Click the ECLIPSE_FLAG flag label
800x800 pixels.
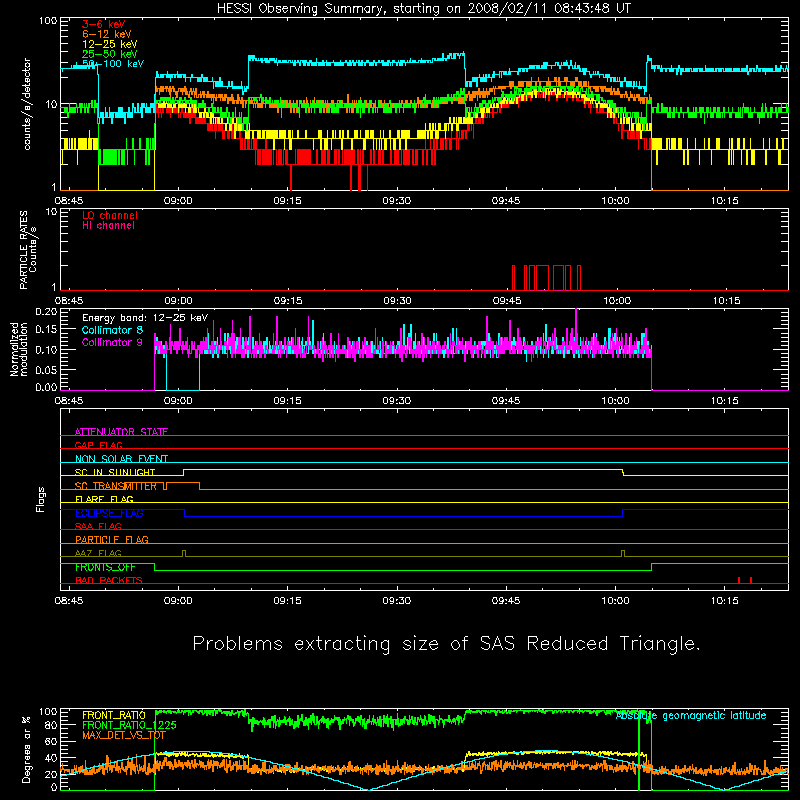[109, 513]
